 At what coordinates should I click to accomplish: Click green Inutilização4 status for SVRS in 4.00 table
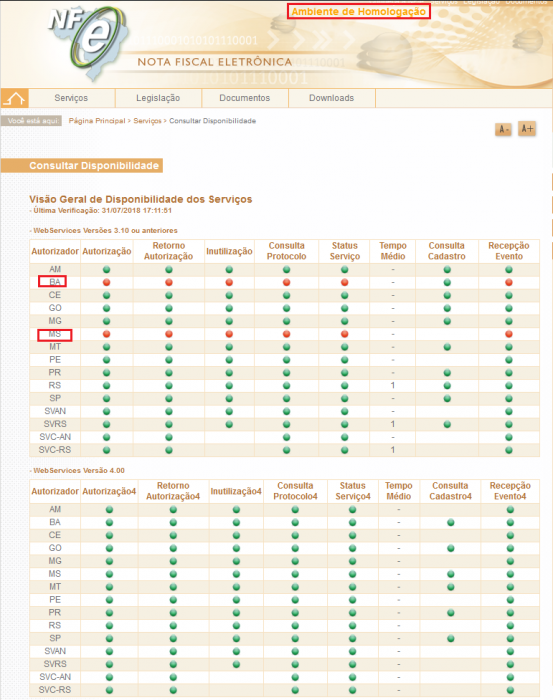click(236, 665)
